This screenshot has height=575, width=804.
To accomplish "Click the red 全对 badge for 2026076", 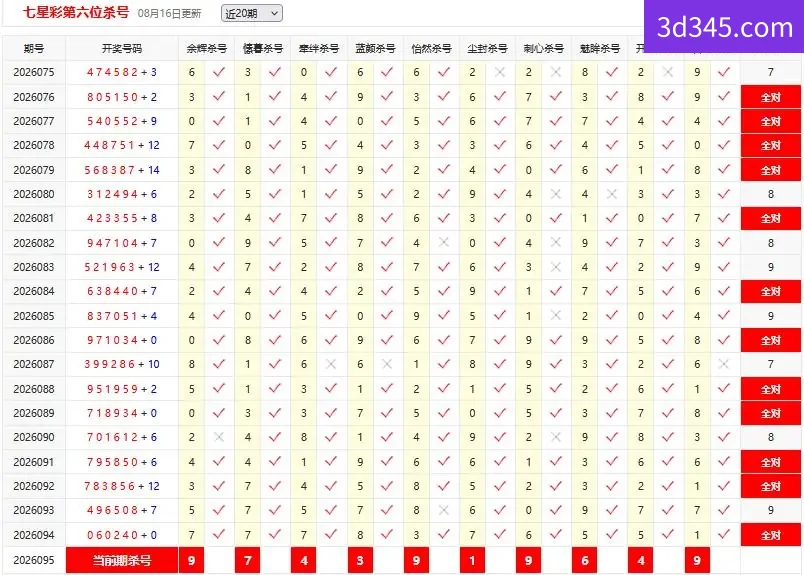I will point(771,97).
